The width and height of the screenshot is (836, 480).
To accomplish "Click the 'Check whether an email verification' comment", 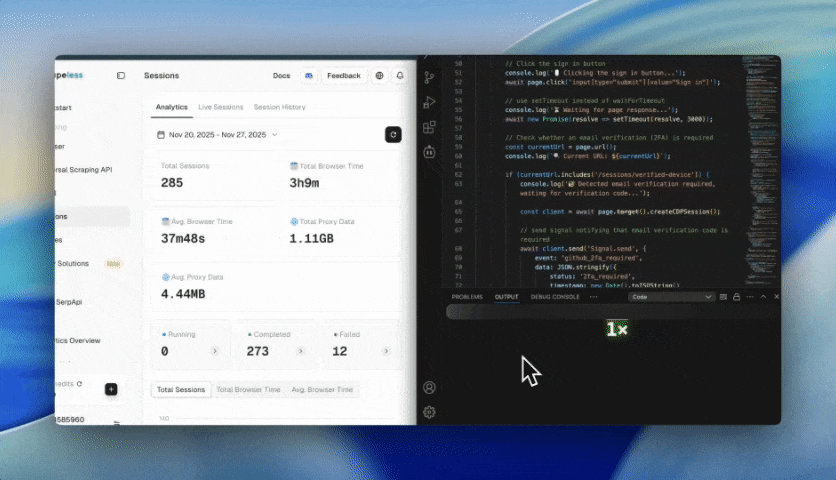I will (x=609, y=138).
